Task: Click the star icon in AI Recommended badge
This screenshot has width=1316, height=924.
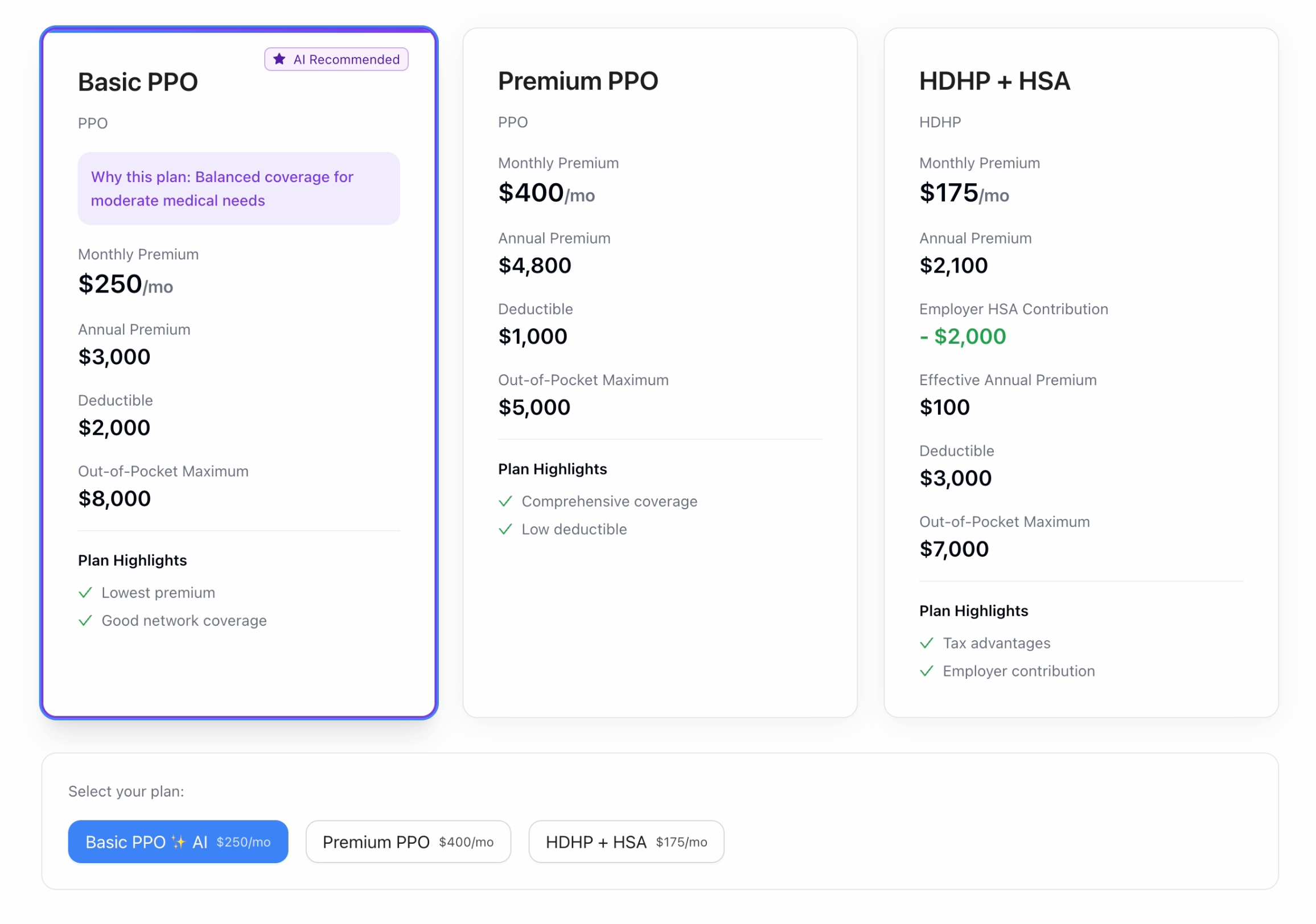Action: [279, 59]
